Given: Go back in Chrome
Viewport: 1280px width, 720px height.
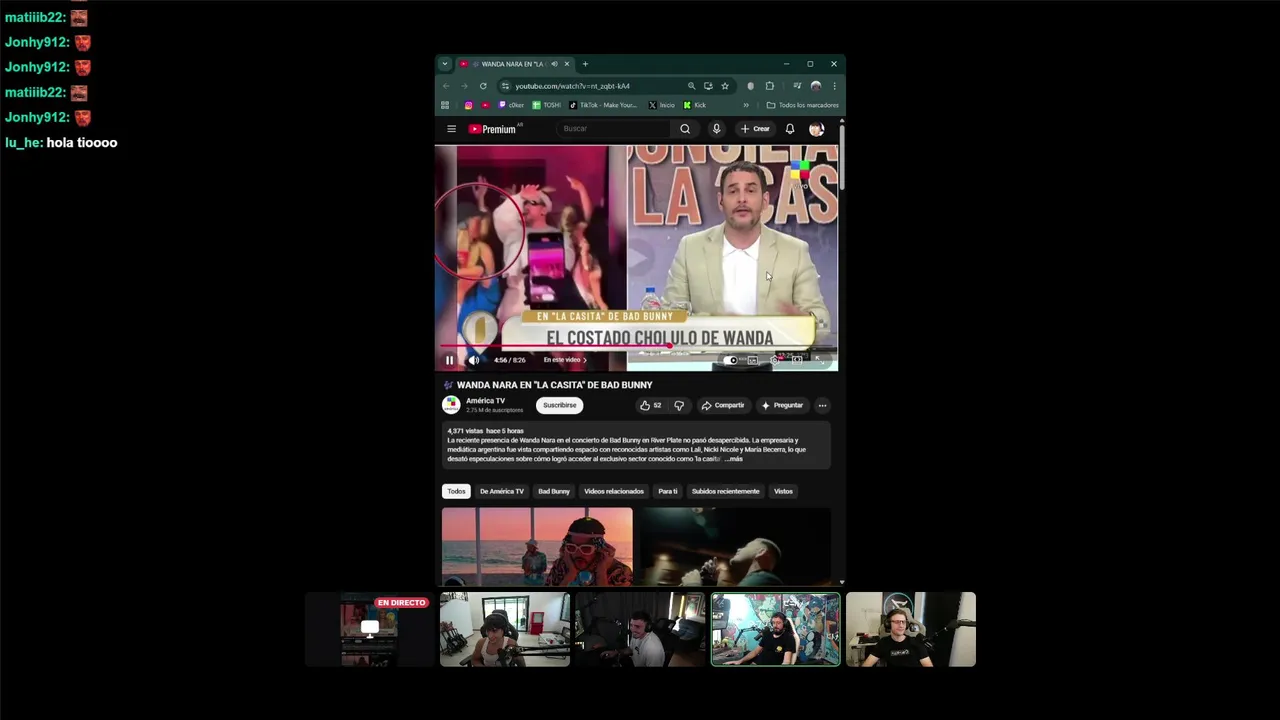Looking at the screenshot, I should 446,86.
